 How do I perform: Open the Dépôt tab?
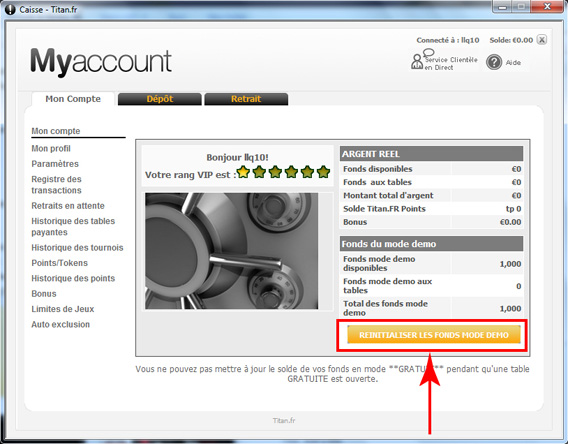tap(160, 99)
